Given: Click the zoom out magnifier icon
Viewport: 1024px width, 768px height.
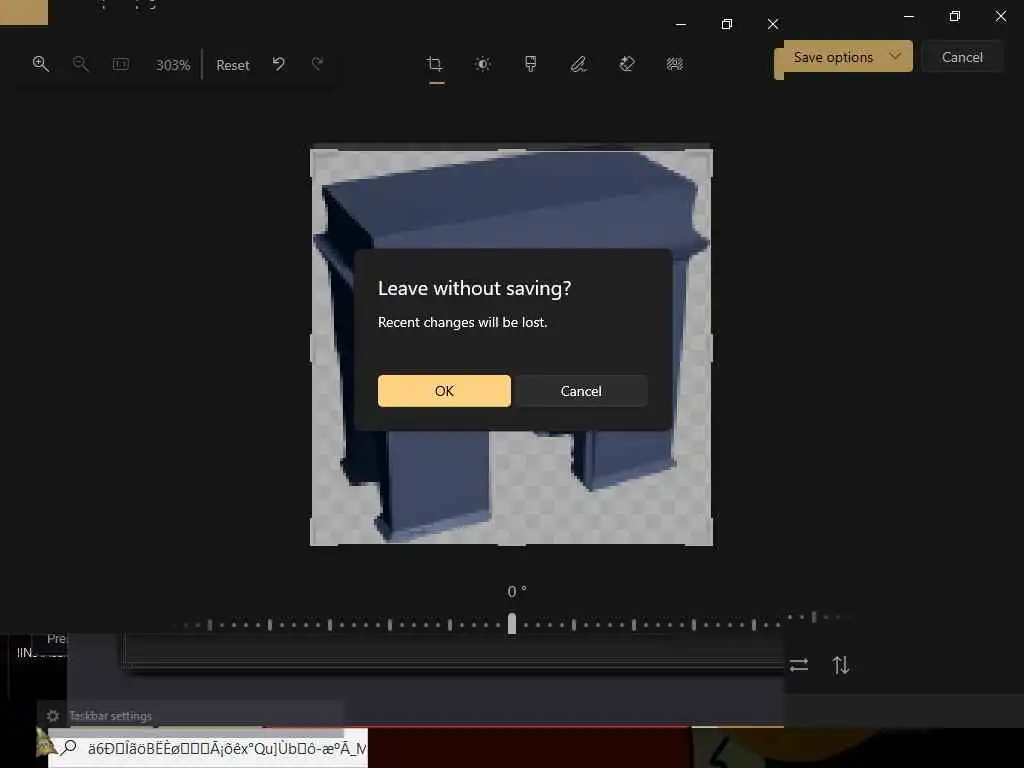Looking at the screenshot, I should 80,64.
